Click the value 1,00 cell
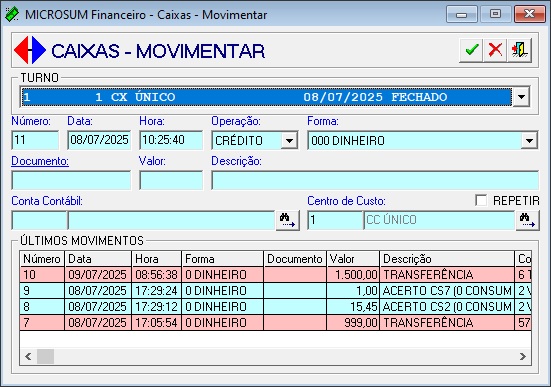 (x=353, y=291)
